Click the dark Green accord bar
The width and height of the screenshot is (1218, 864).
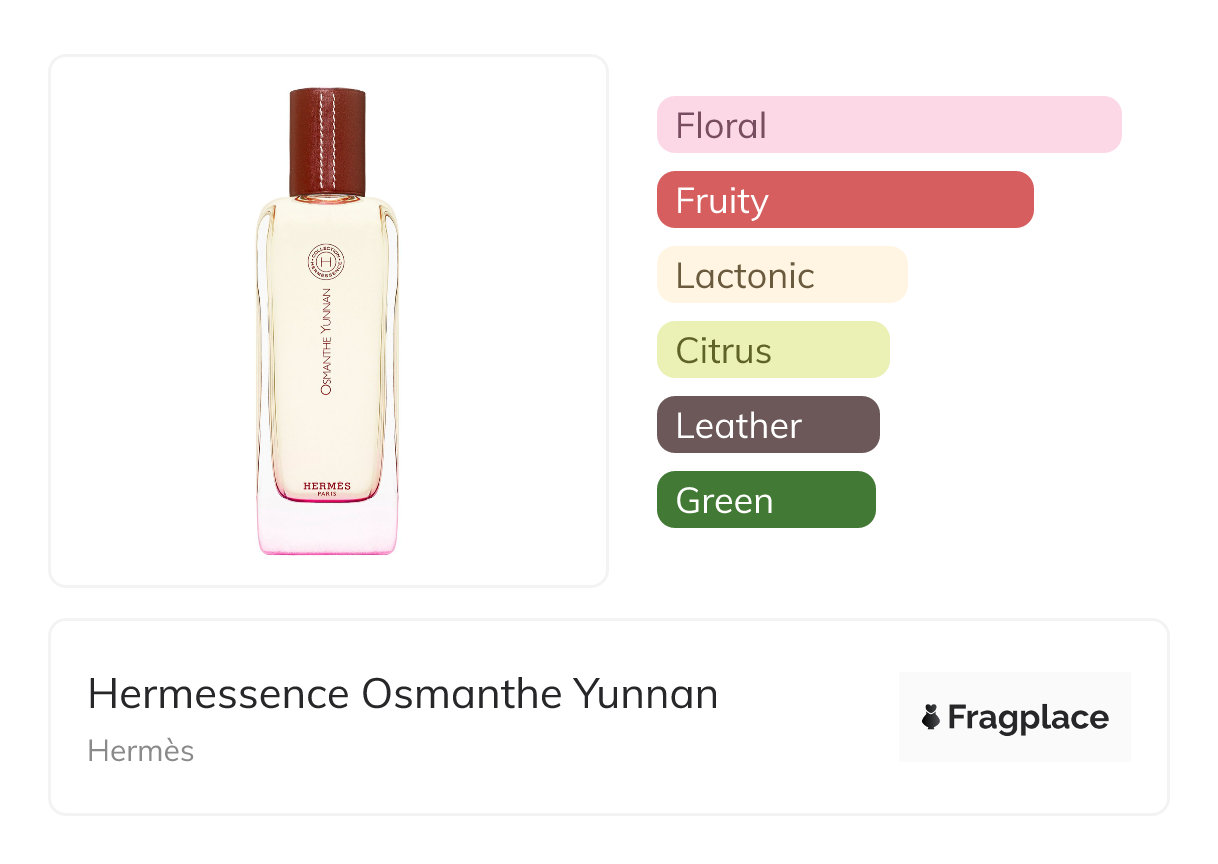(765, 500)
